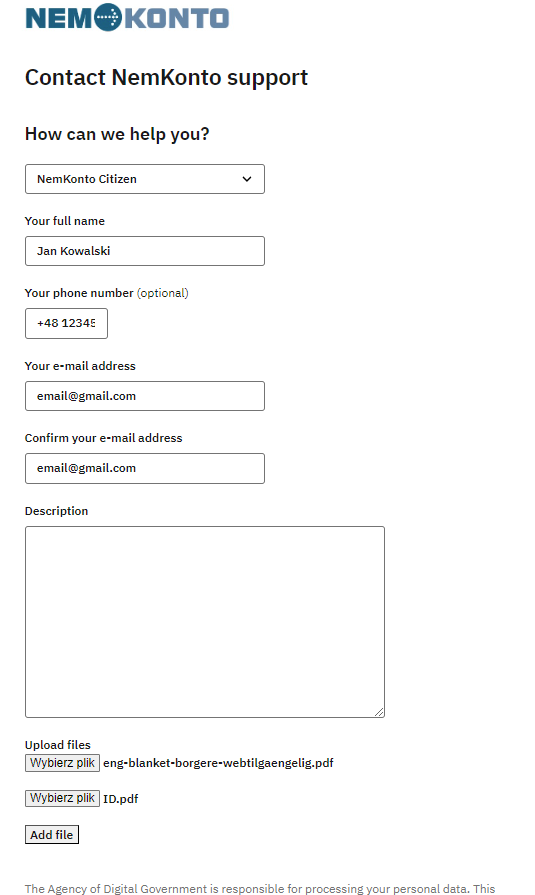Screen dimensions: 535x895
Task: Click the first Wybierz plik button
Action: pyautogui.click(x=62, y=763)
